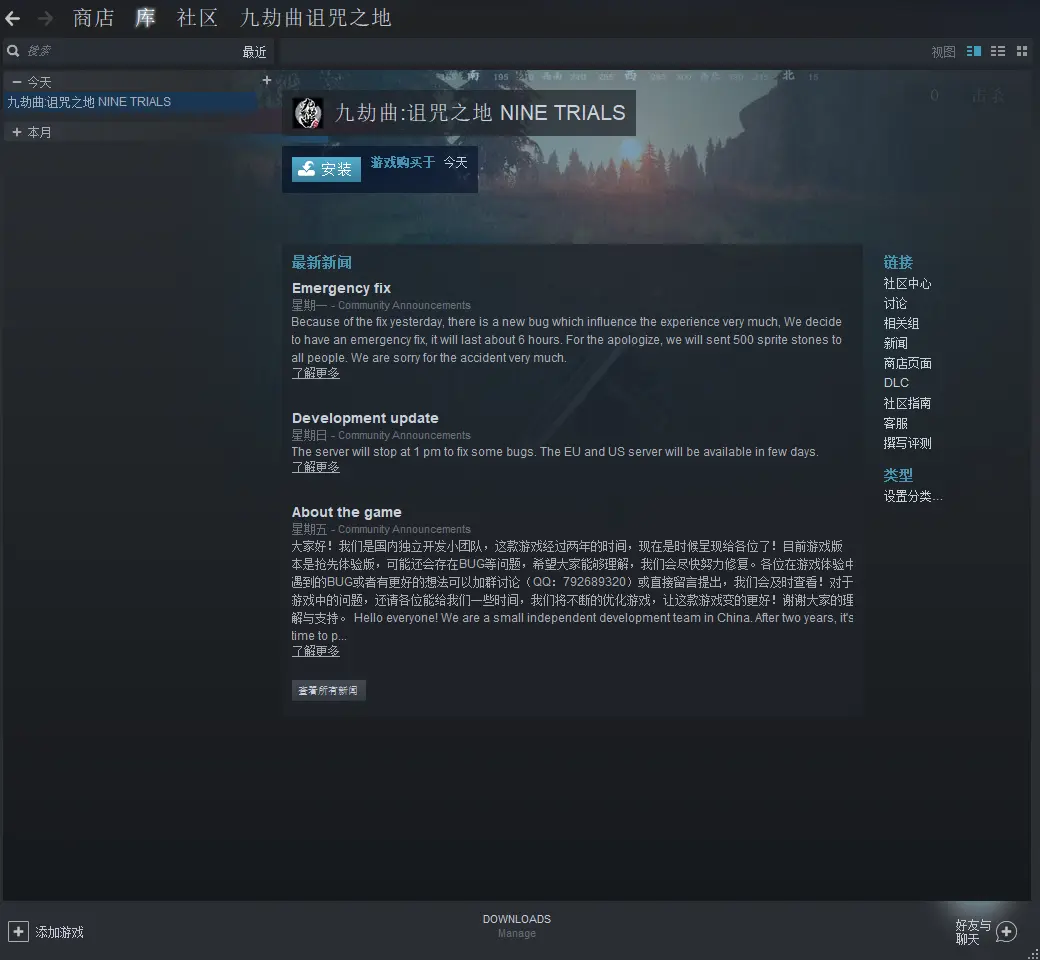Click the 视图 label

(x=943, y=52)
